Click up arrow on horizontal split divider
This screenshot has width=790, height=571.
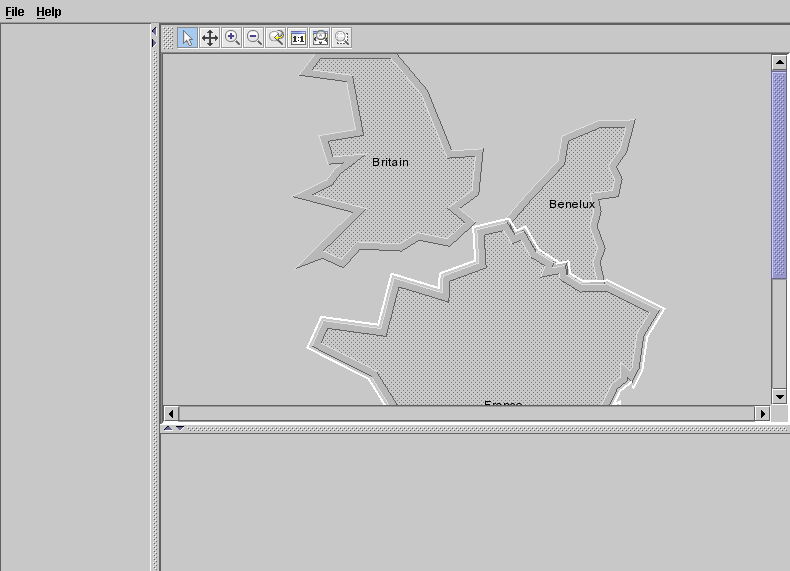click(x=168, y=428)
